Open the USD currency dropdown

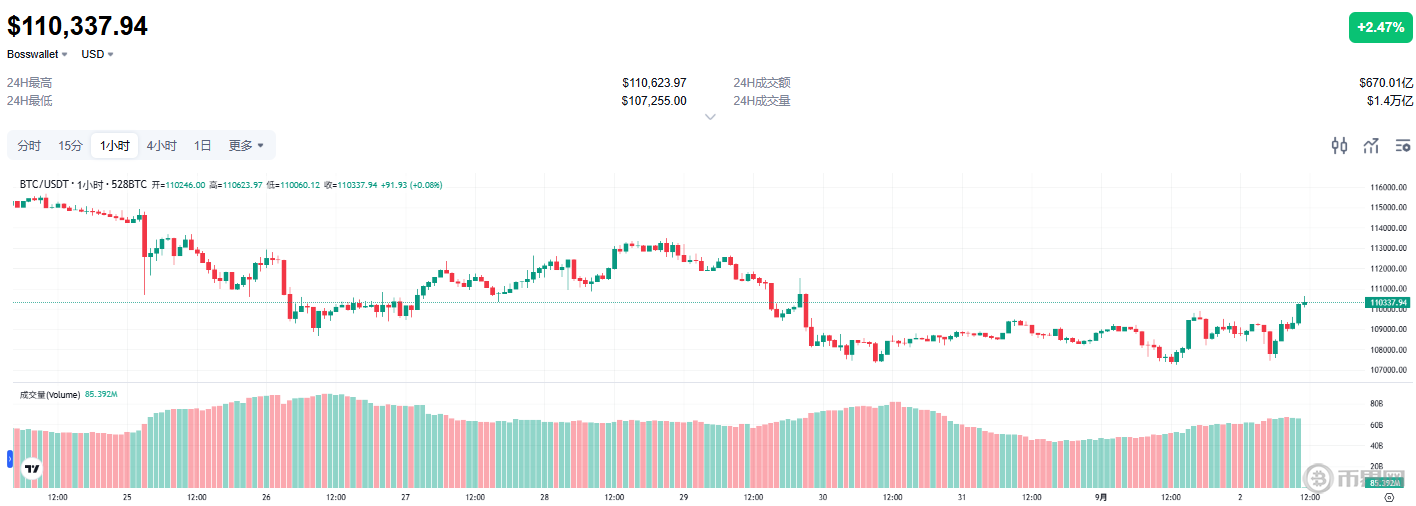pos(98,54)
